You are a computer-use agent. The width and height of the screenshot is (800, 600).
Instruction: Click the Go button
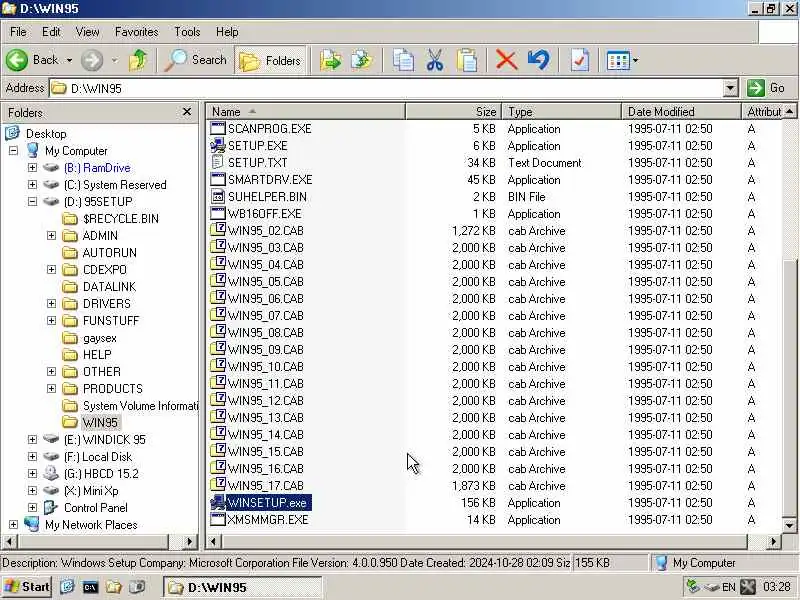click(767, 88)
